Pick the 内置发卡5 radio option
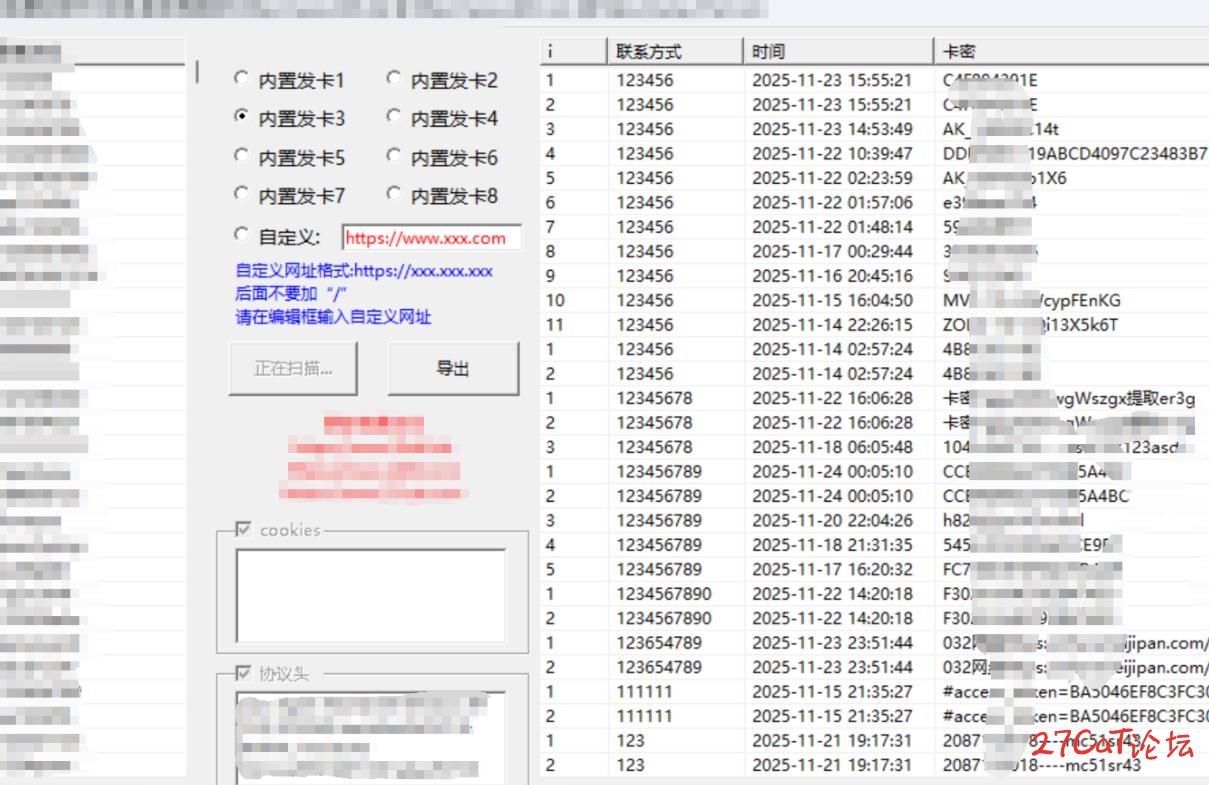1209x785 pixels. point(241,157)
